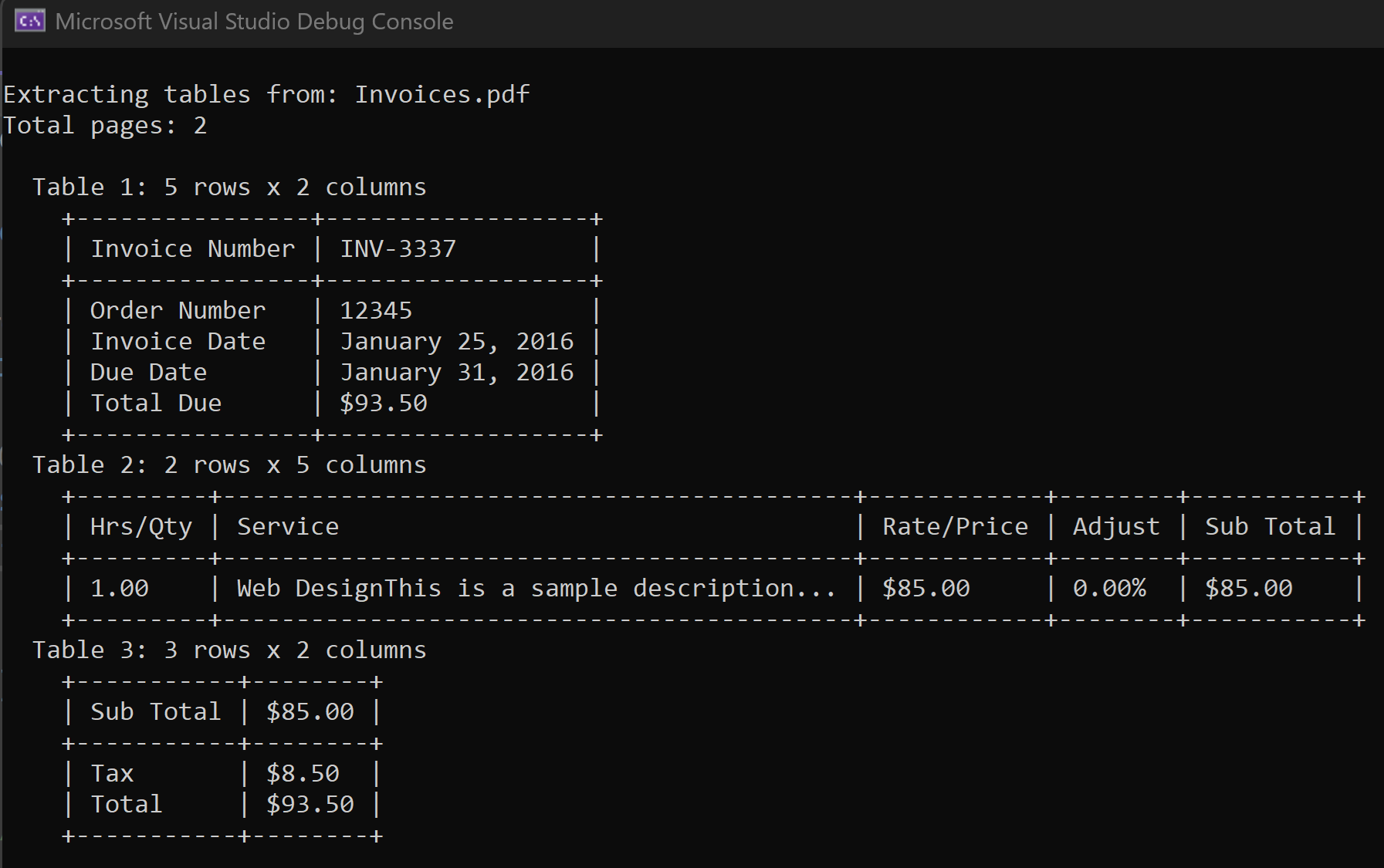Click the 'Table 1: 5 rows x 2 columns' heading
1384x868 pixels.
click(x=229, y=187)
